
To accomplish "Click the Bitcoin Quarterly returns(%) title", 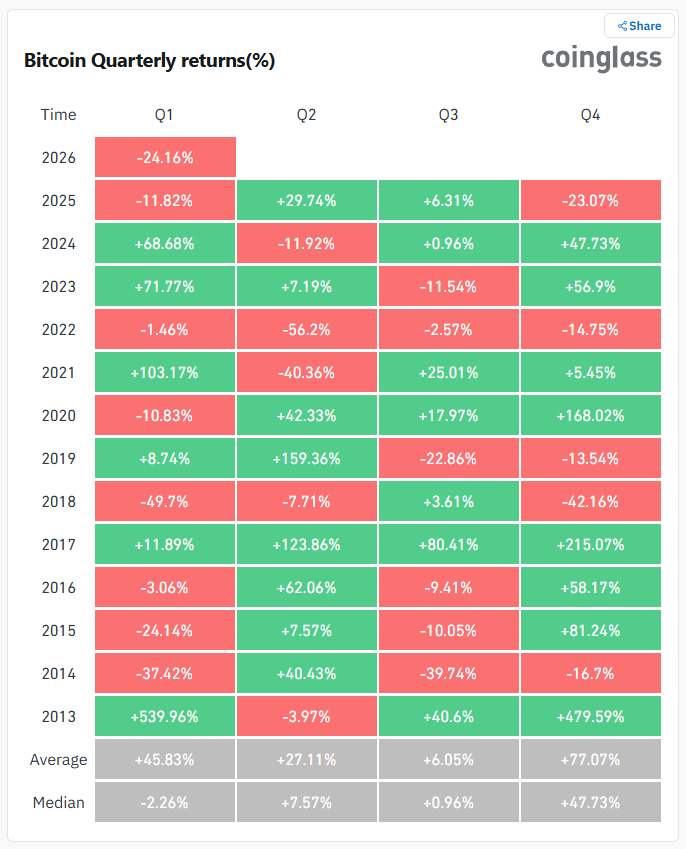I will 149,61.
